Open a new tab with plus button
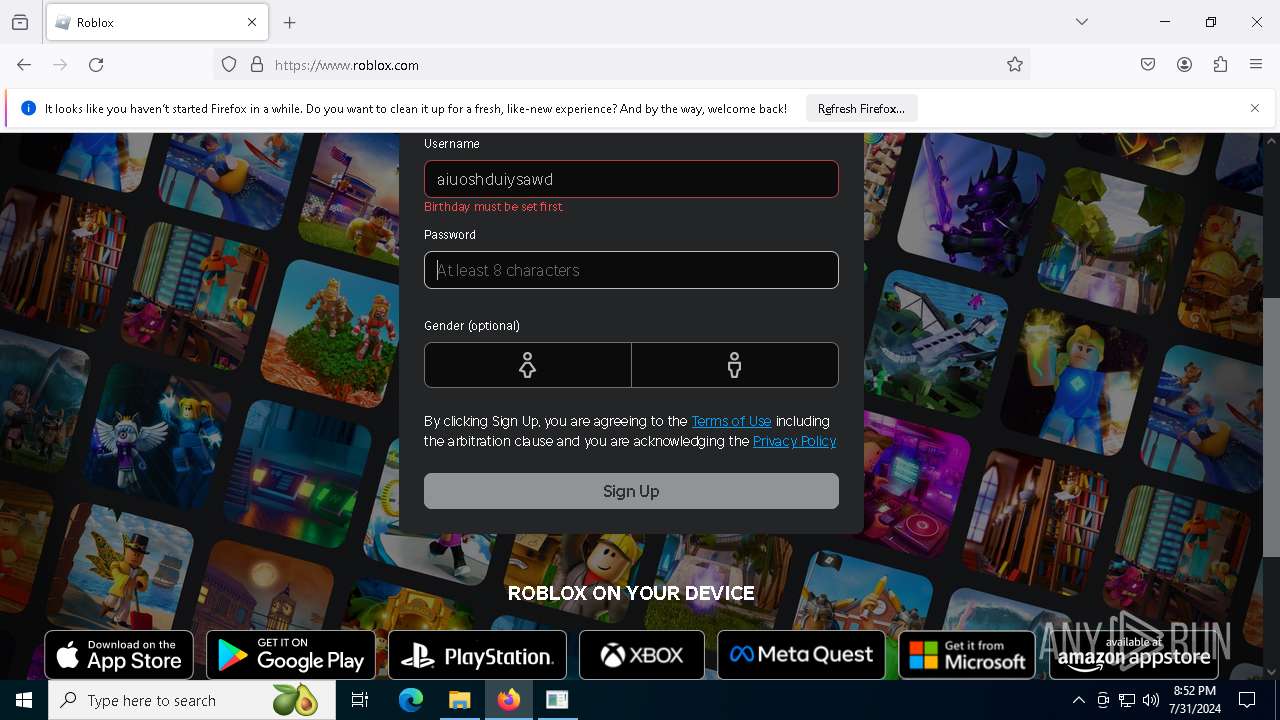Viewport: 1280px width, 720px height. [x=290, y=22]
